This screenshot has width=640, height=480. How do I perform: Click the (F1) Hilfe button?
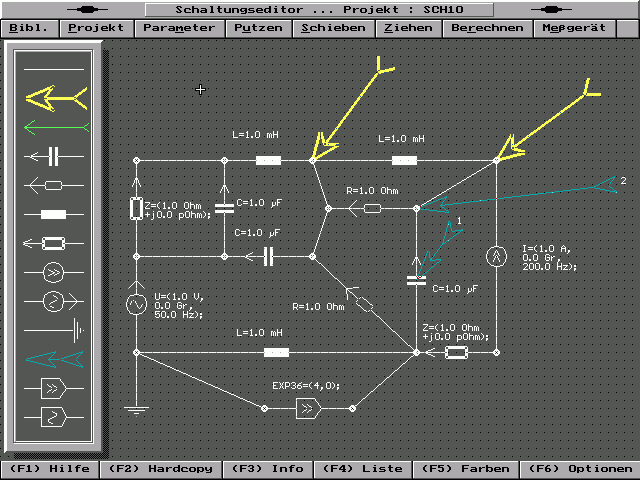tap(49, 468)
